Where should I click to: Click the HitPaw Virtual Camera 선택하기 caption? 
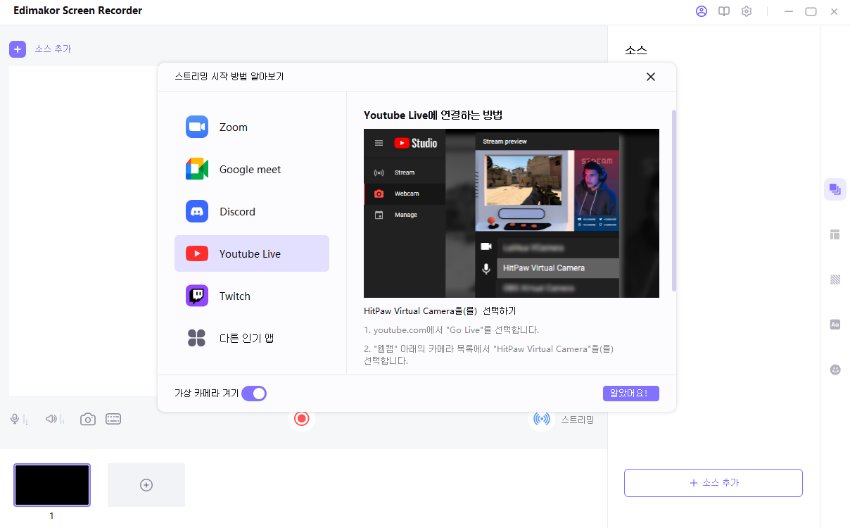click(x=440, y=311)
